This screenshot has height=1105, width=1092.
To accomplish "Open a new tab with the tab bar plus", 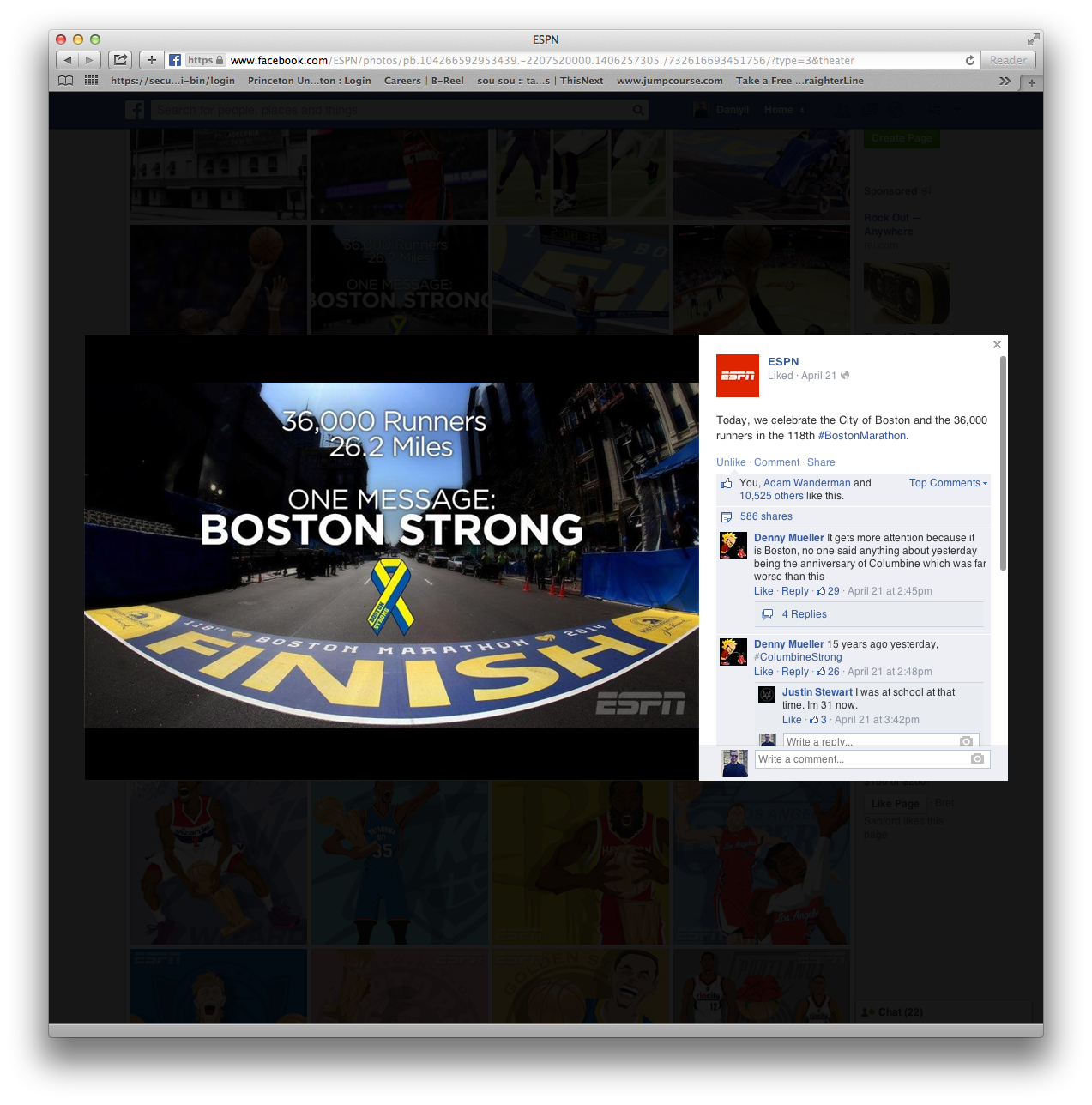I will [x=1032, y=82].
